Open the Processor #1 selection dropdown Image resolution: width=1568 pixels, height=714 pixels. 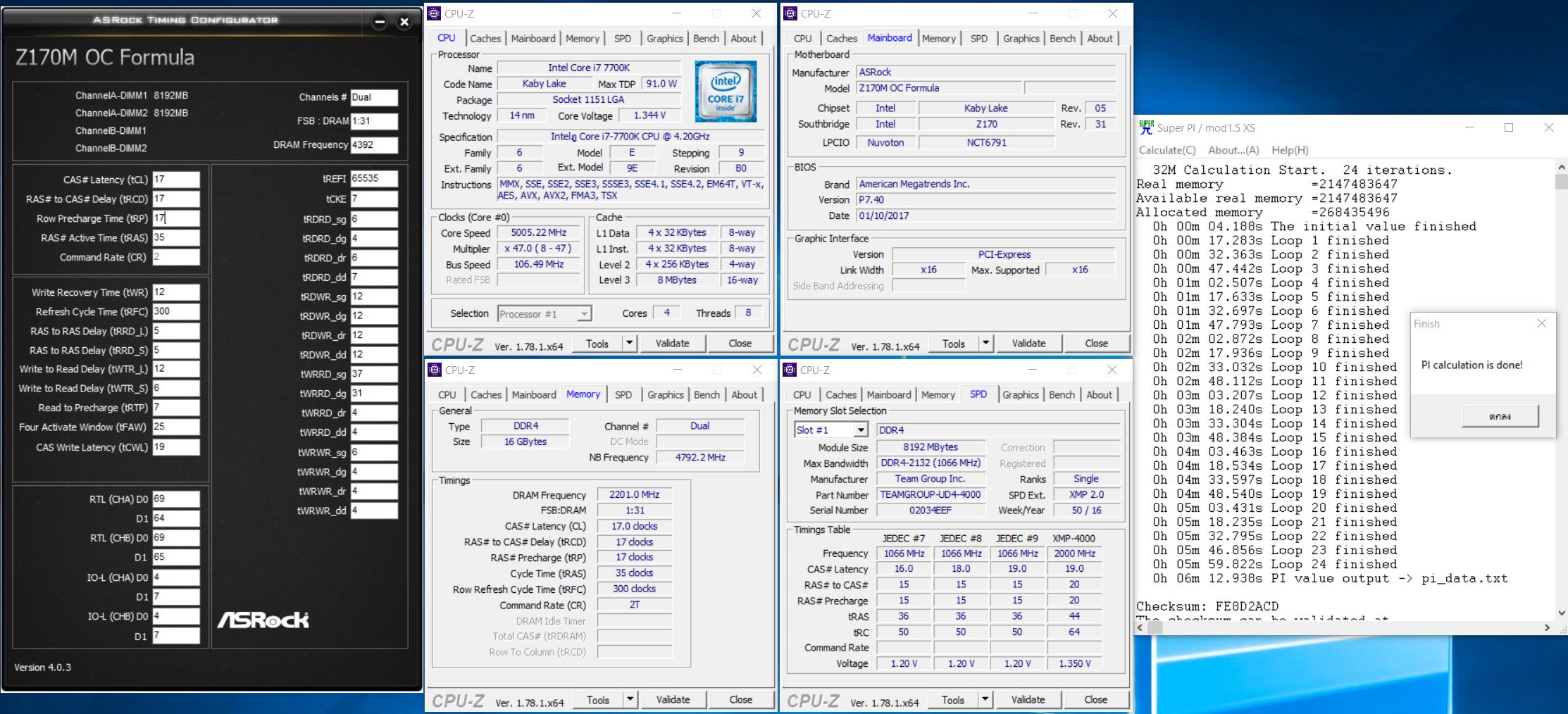pyautogui.click(x=584, y=314)
